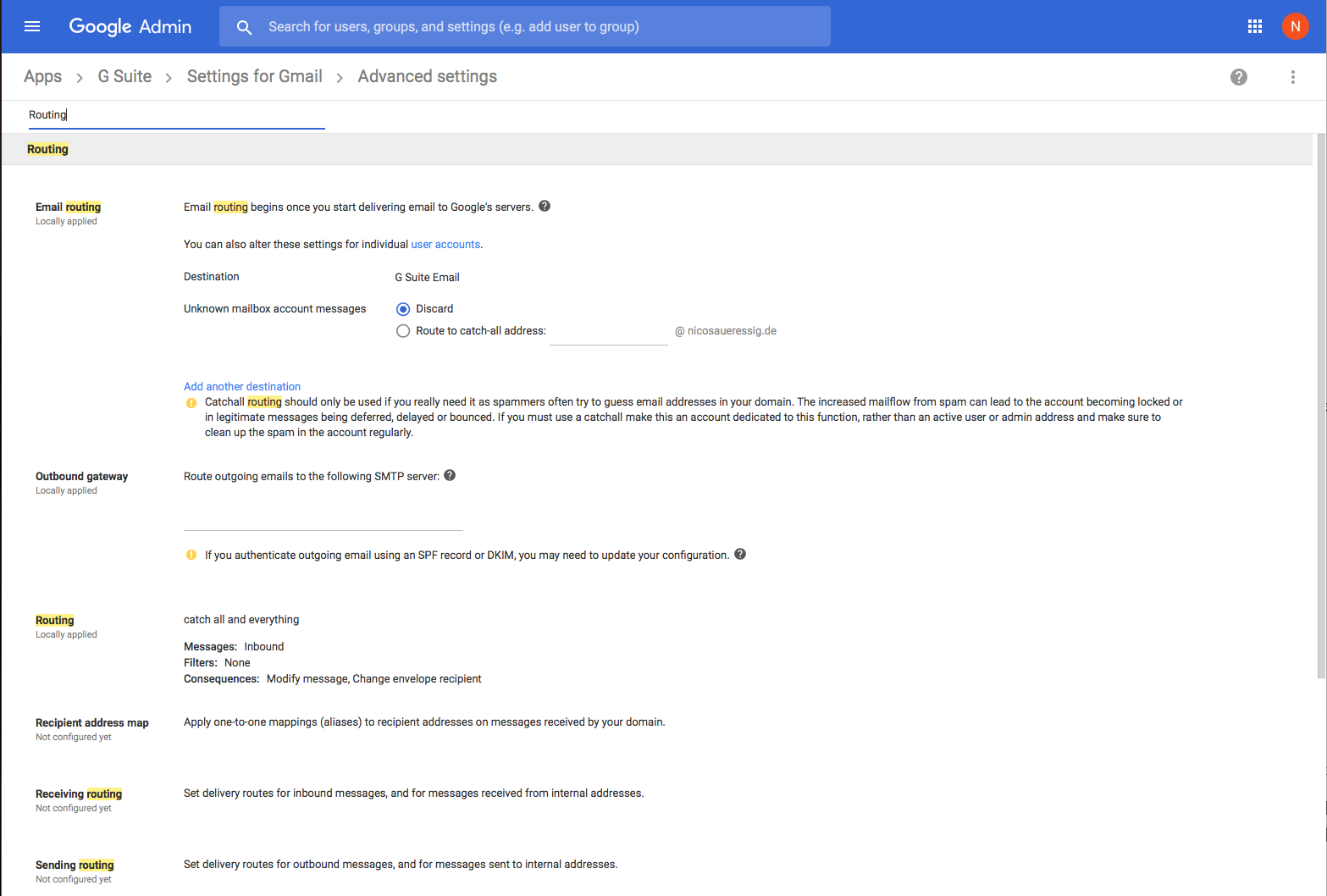Viewport: 1327px width, 896px height.
Task: Click Advanced settings breadcrumb
Action: click(428, 76)
